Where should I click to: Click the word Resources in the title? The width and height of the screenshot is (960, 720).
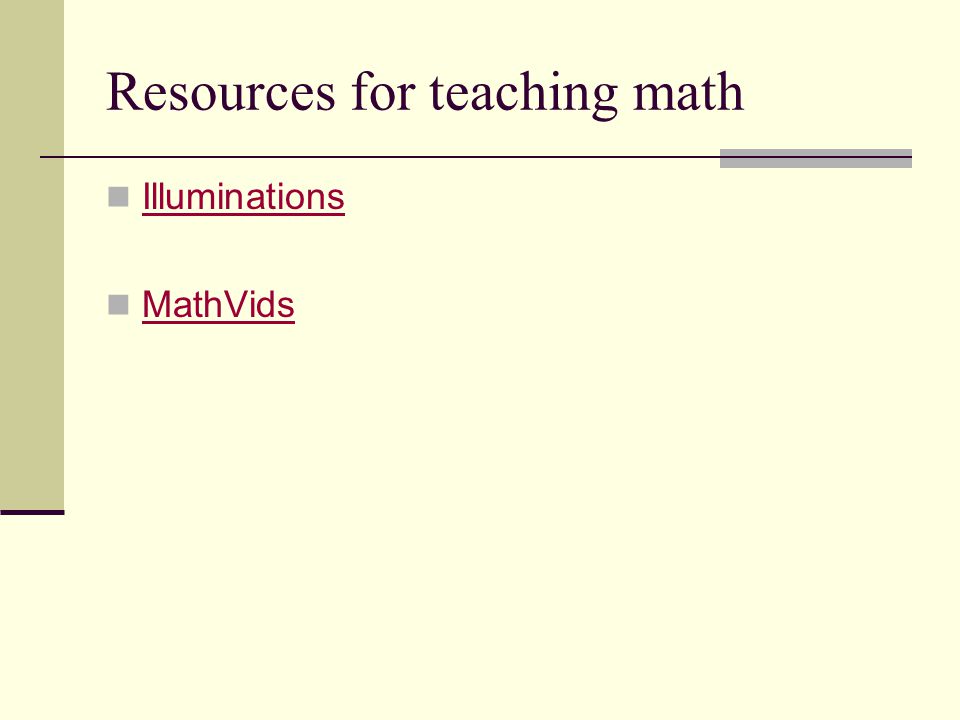click(x=221, y=92)
